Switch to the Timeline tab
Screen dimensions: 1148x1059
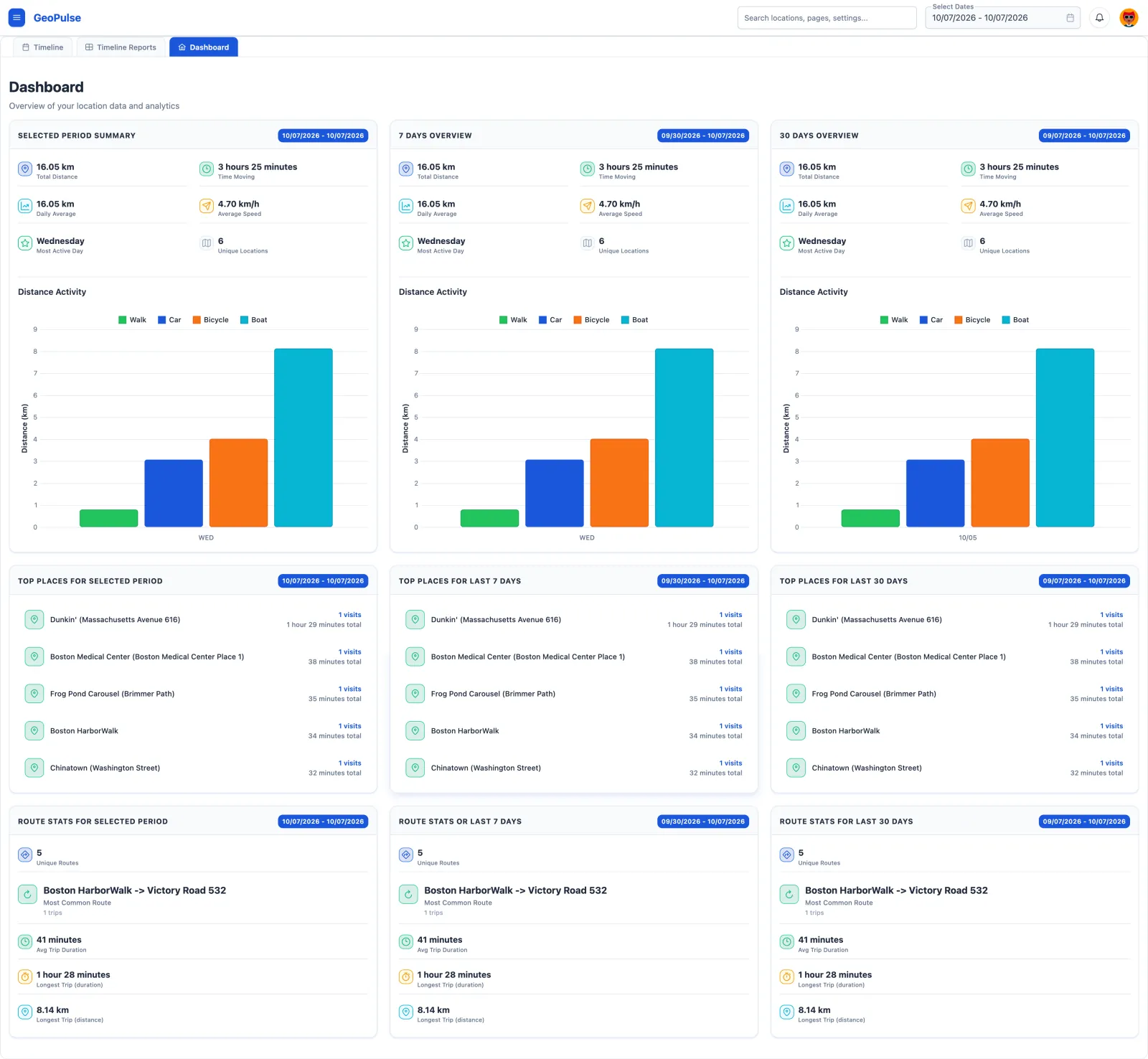pos(42,47)
